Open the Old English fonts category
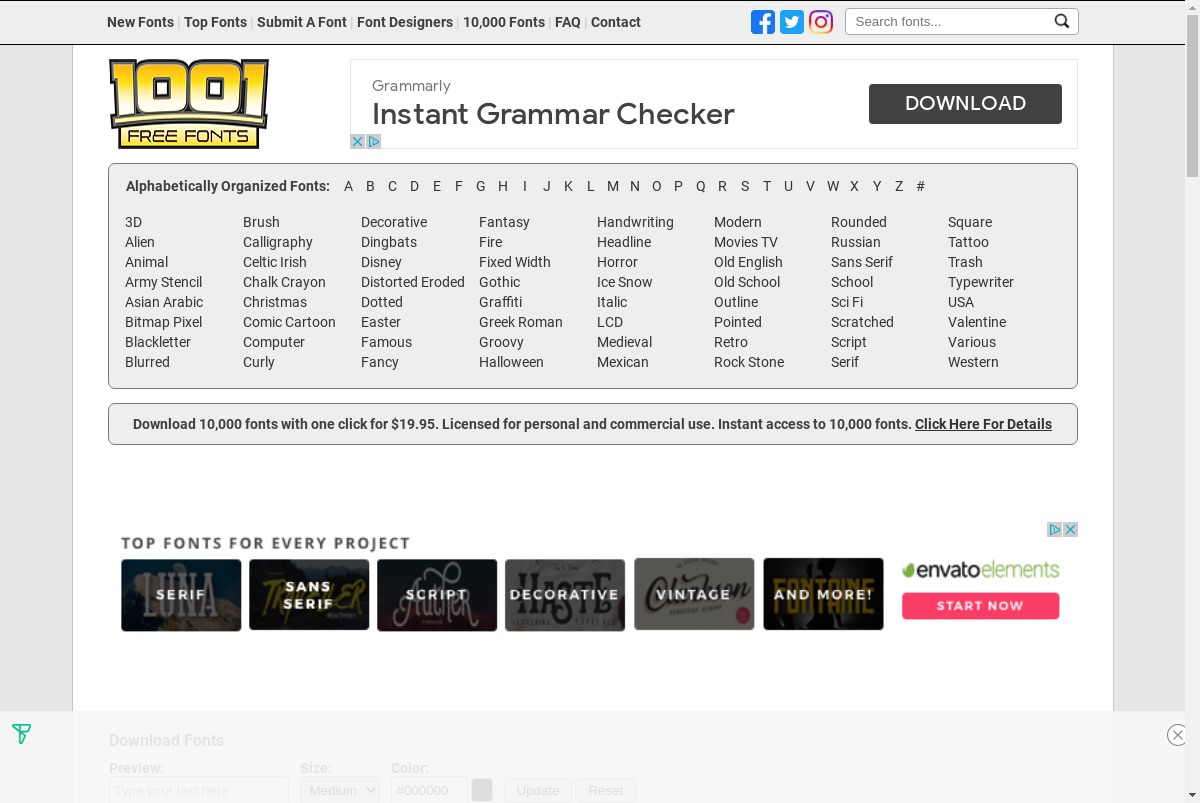This screenshot has width=1200, height=803. click(x=748, y=262)
